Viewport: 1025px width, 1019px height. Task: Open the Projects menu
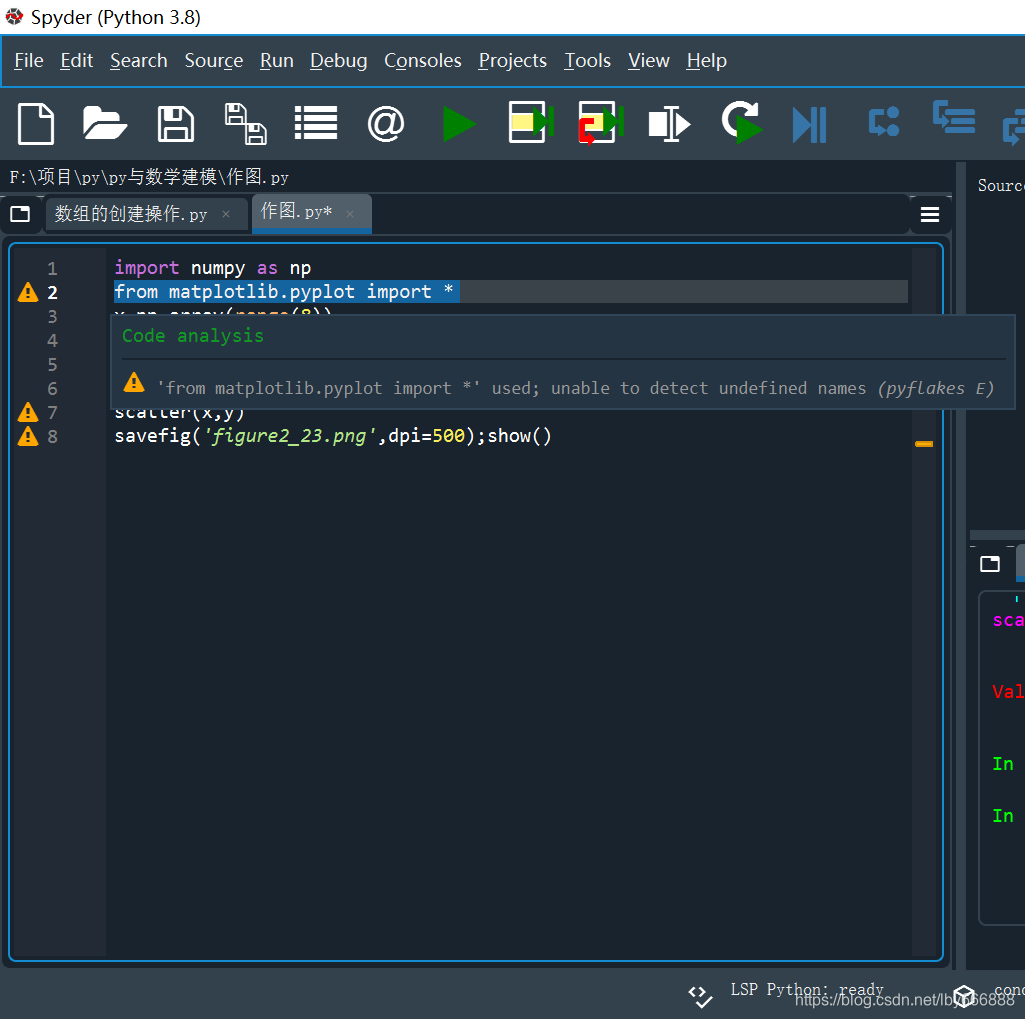pyautogui.click(x=512, y=61)
